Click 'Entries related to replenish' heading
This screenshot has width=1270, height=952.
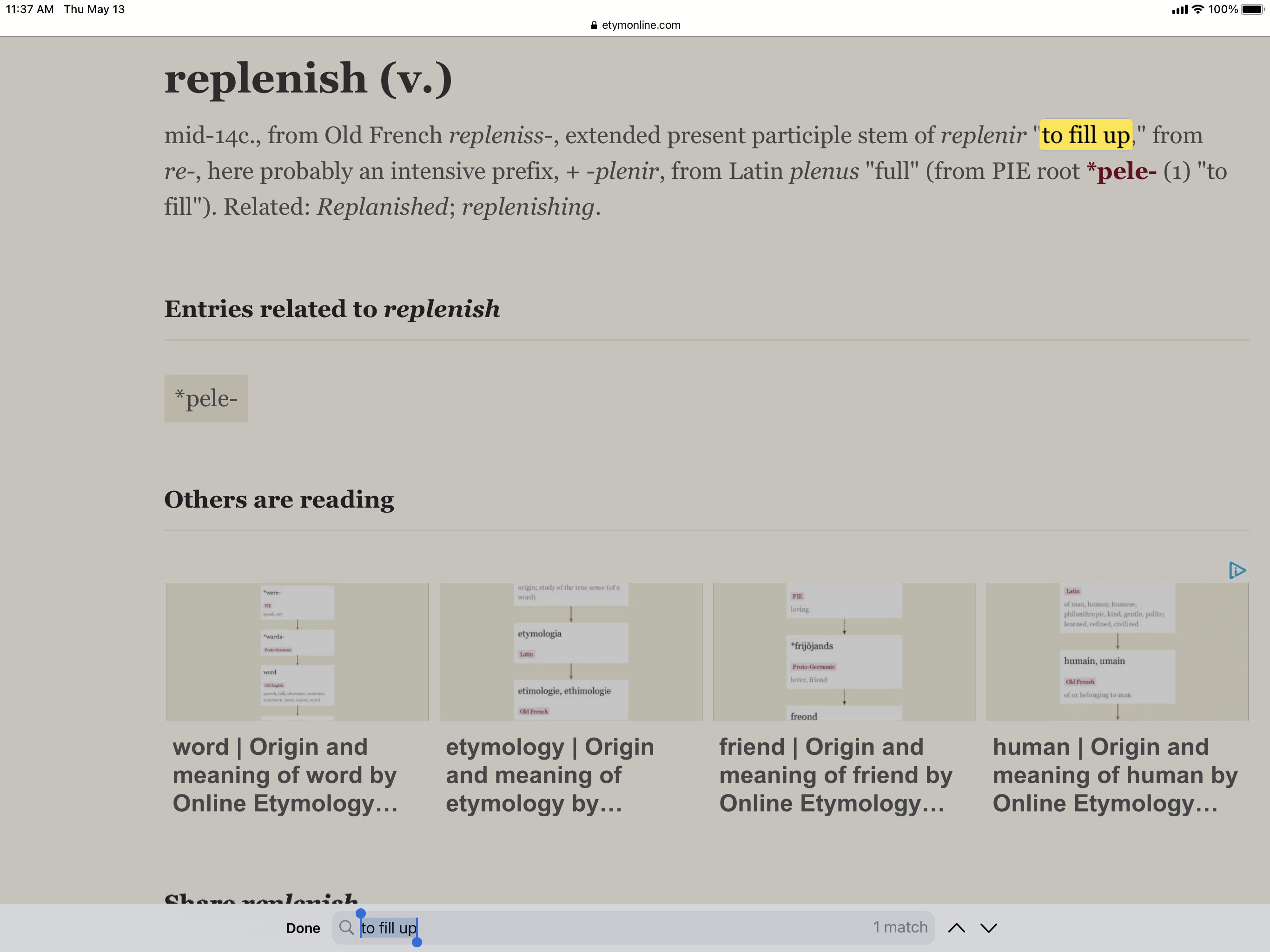click(332, 309)
